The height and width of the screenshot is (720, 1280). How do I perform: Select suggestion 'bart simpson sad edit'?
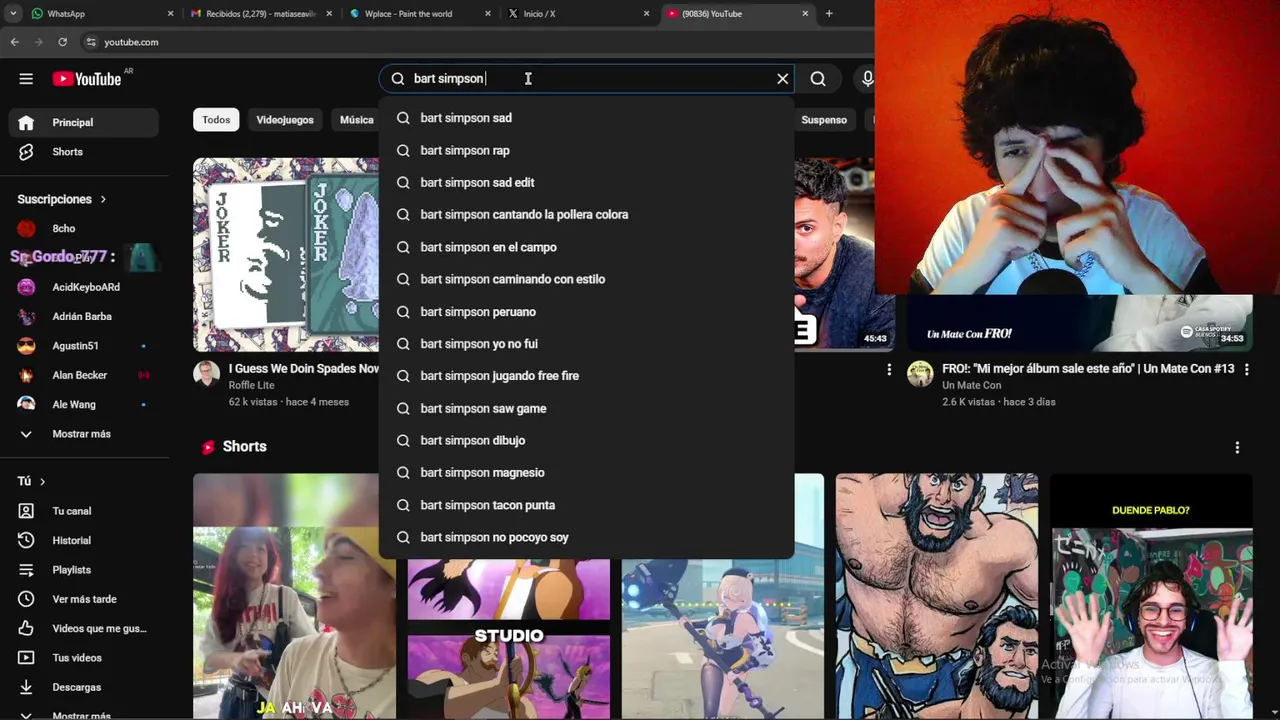pyautogui.click(x=586, y=182)
